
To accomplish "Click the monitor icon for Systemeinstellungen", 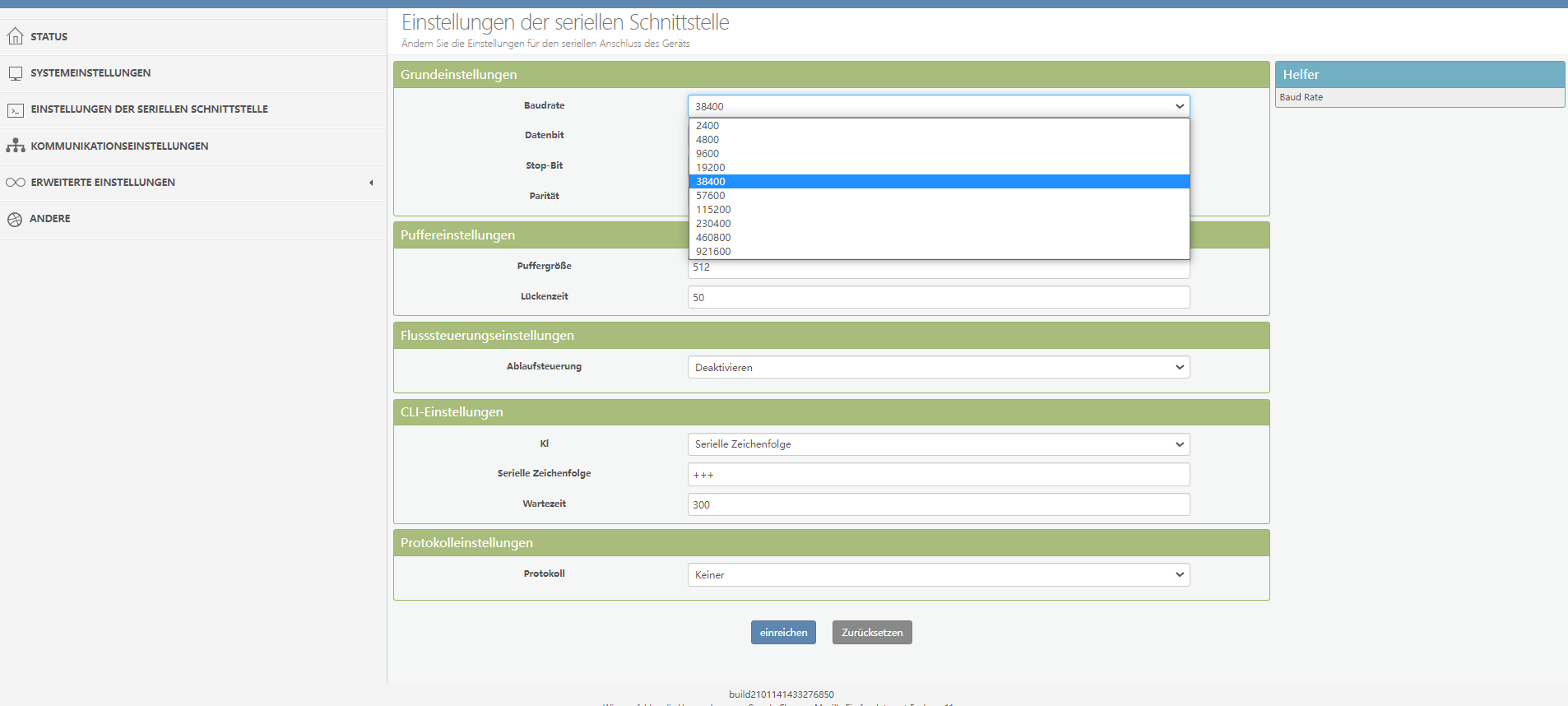I will click(15, 73).
